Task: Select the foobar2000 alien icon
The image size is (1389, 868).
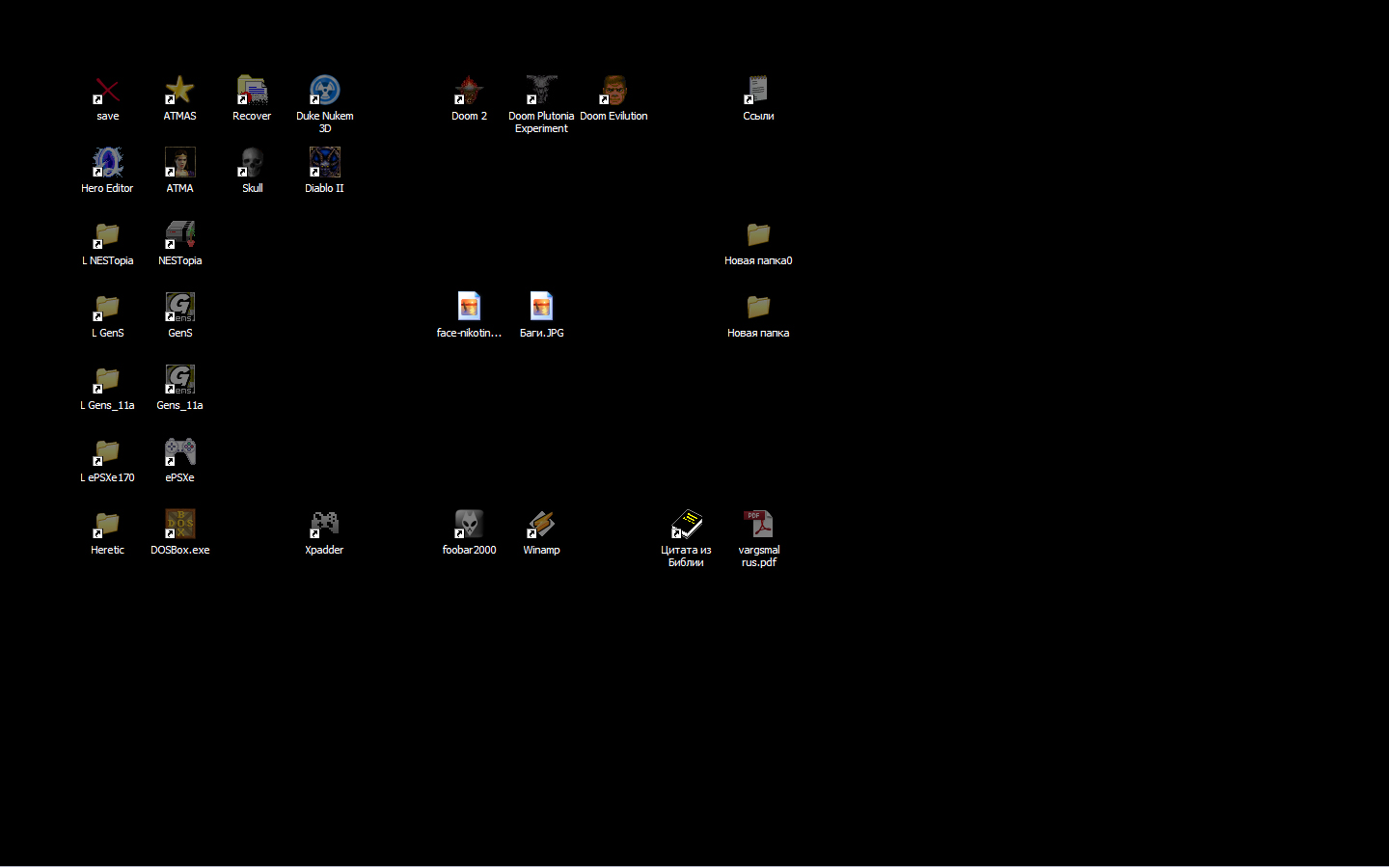Action: click(x=469, y=526)
